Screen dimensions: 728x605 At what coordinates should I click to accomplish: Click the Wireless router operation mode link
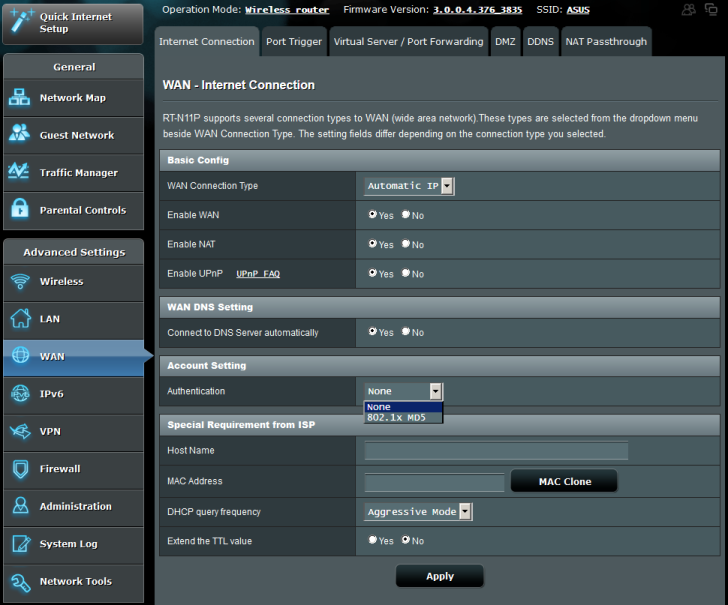point(287,10)
